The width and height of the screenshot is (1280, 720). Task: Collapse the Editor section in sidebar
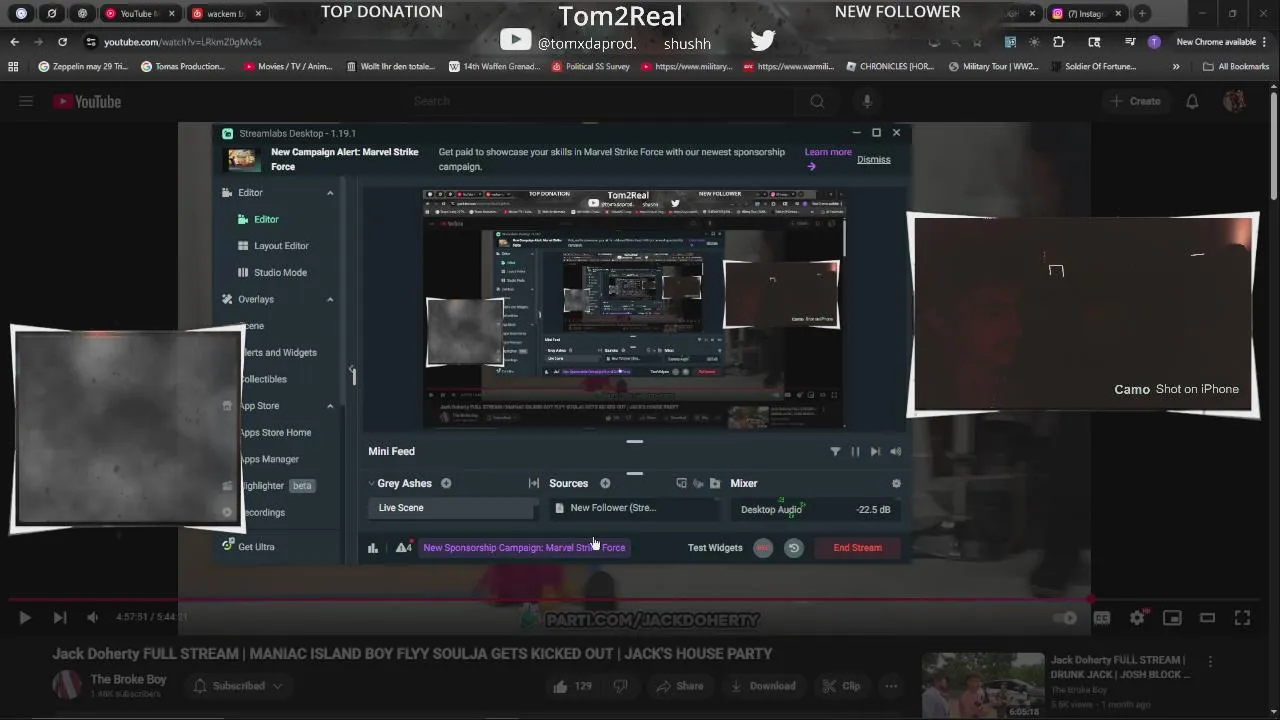330,193
